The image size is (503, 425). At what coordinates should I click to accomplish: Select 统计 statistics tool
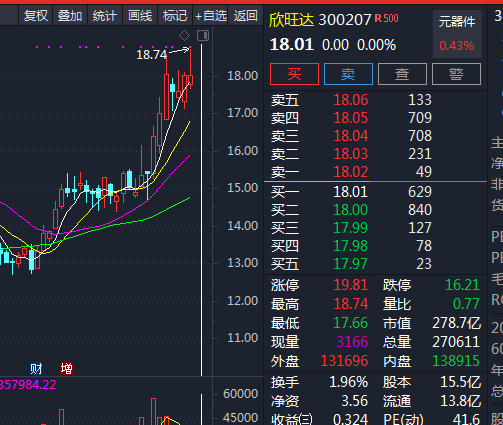pyautogui.click(x=105, y=16)
